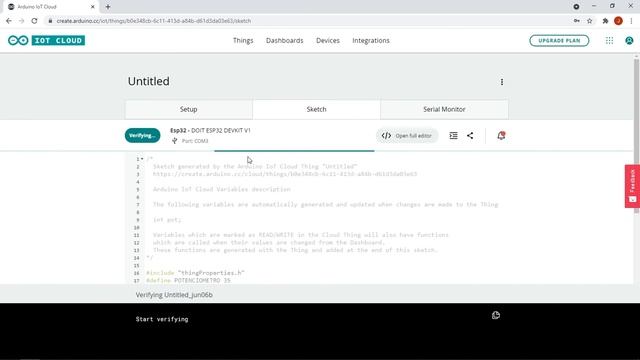
Task: Click the Upgrade Plan button
Action: [x=559, y=40]
